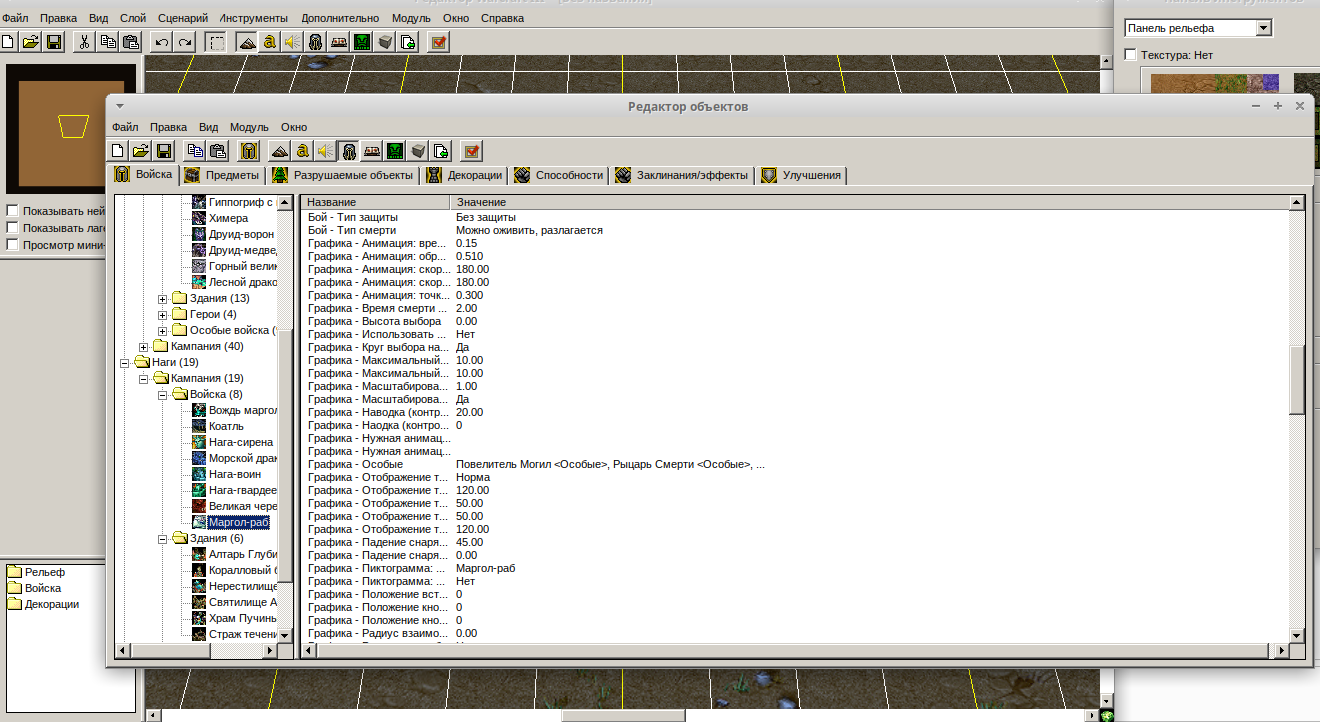Viewport: 1320px width, 722px height.
Task: Redo the action in main toolbar
Action: [185, 42]
